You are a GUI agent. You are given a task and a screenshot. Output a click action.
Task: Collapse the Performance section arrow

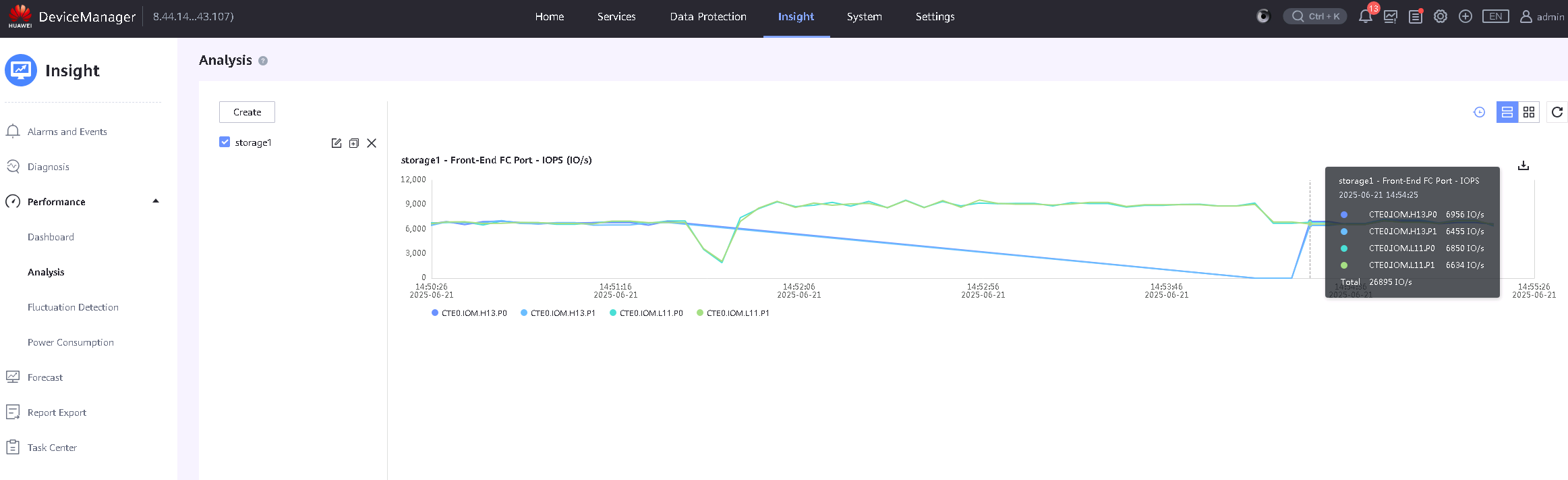point(156,201)
